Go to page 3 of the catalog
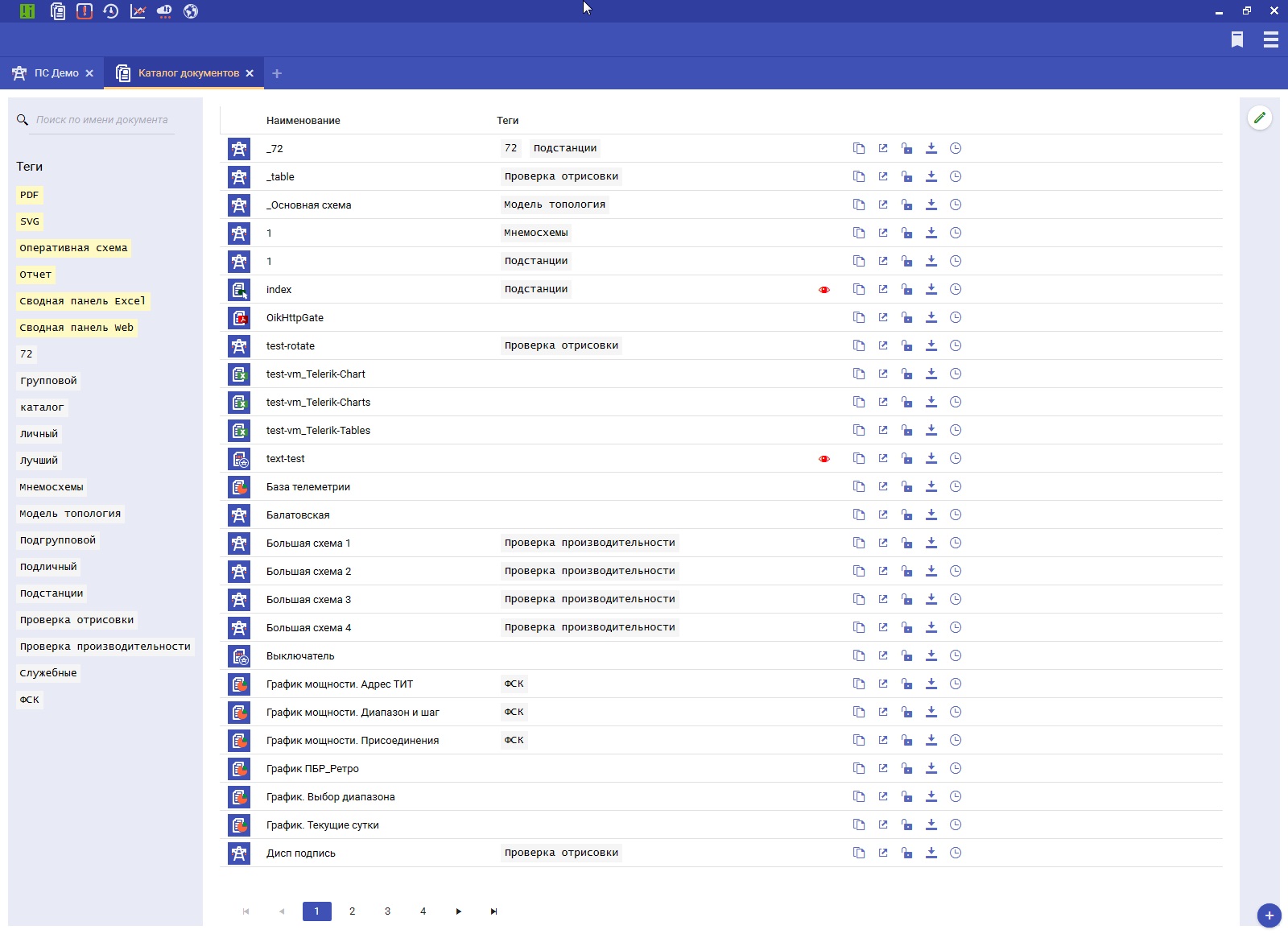 click(x=387, y=911)
